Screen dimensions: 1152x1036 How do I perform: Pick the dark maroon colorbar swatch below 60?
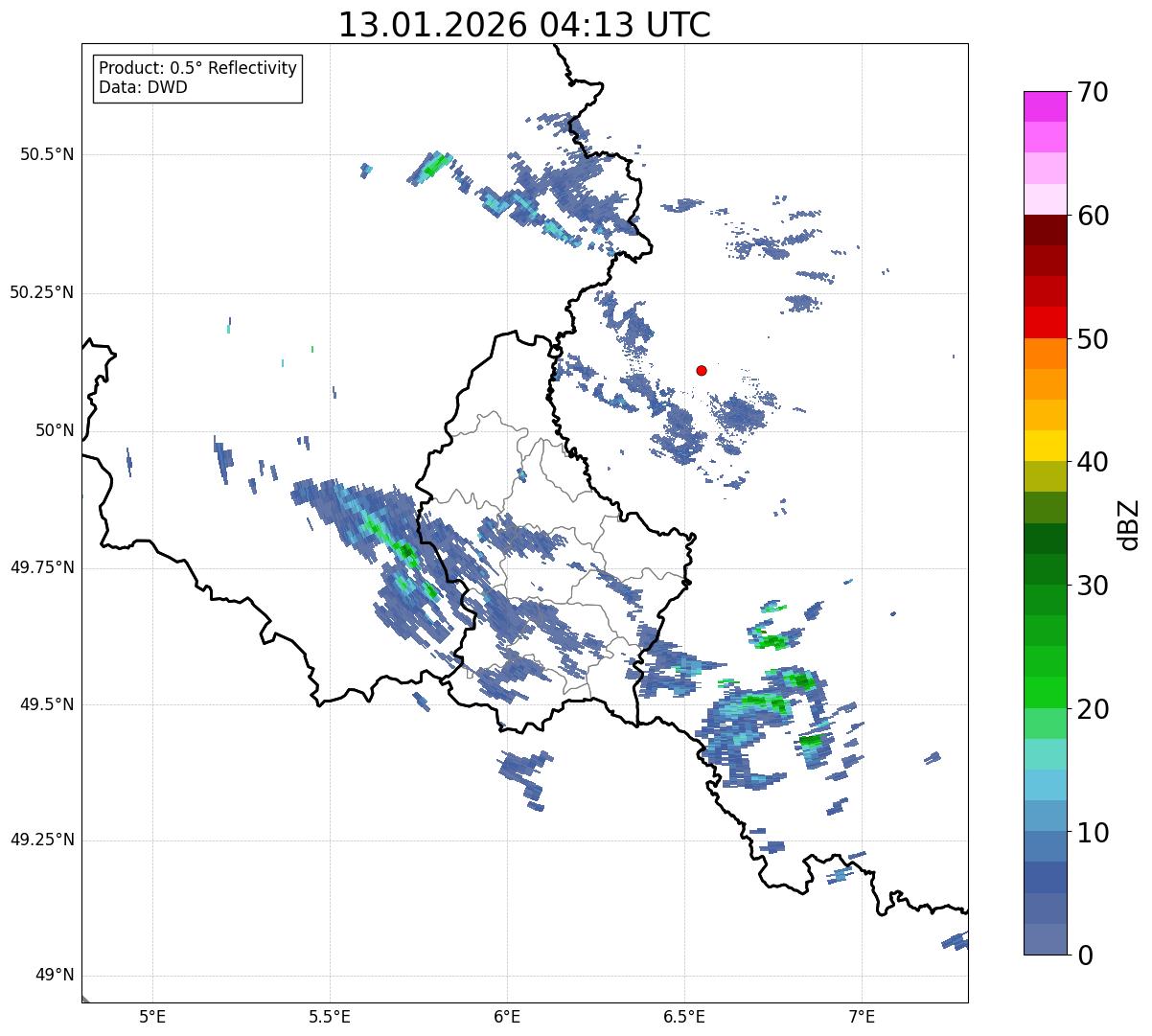click(x=1045, y=230)
